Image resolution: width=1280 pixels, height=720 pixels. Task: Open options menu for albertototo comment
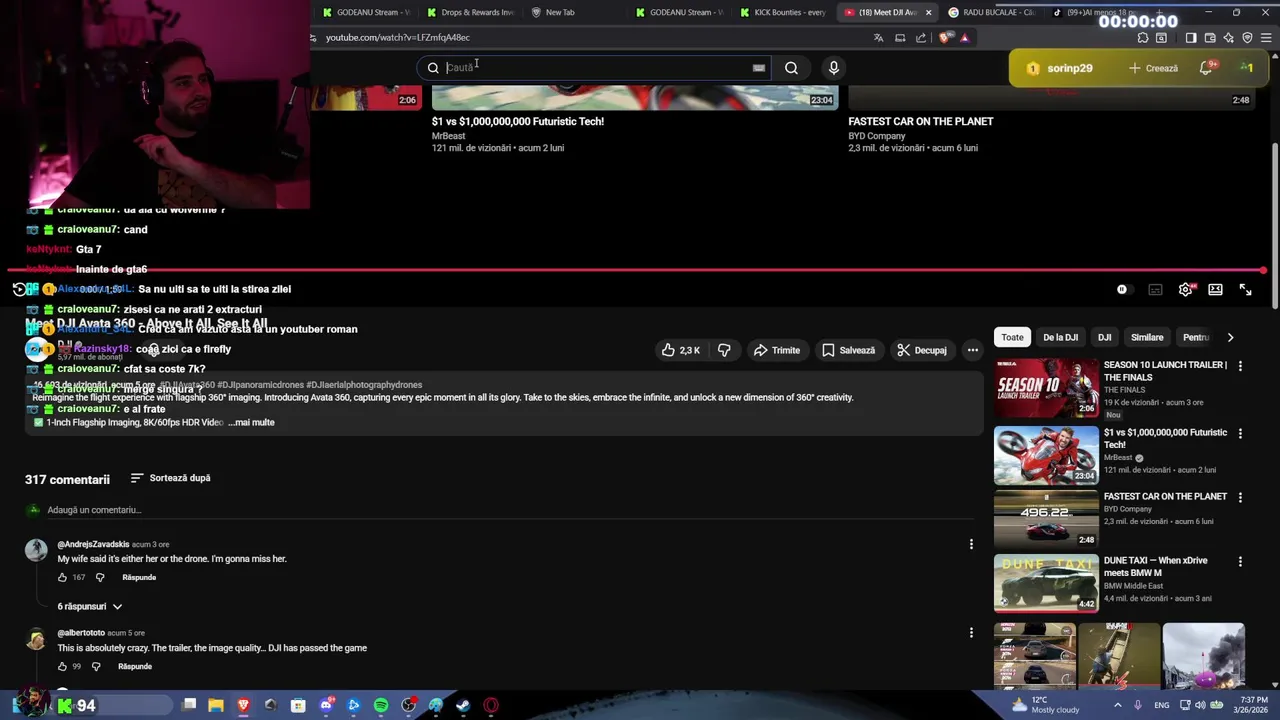point(970,632)
